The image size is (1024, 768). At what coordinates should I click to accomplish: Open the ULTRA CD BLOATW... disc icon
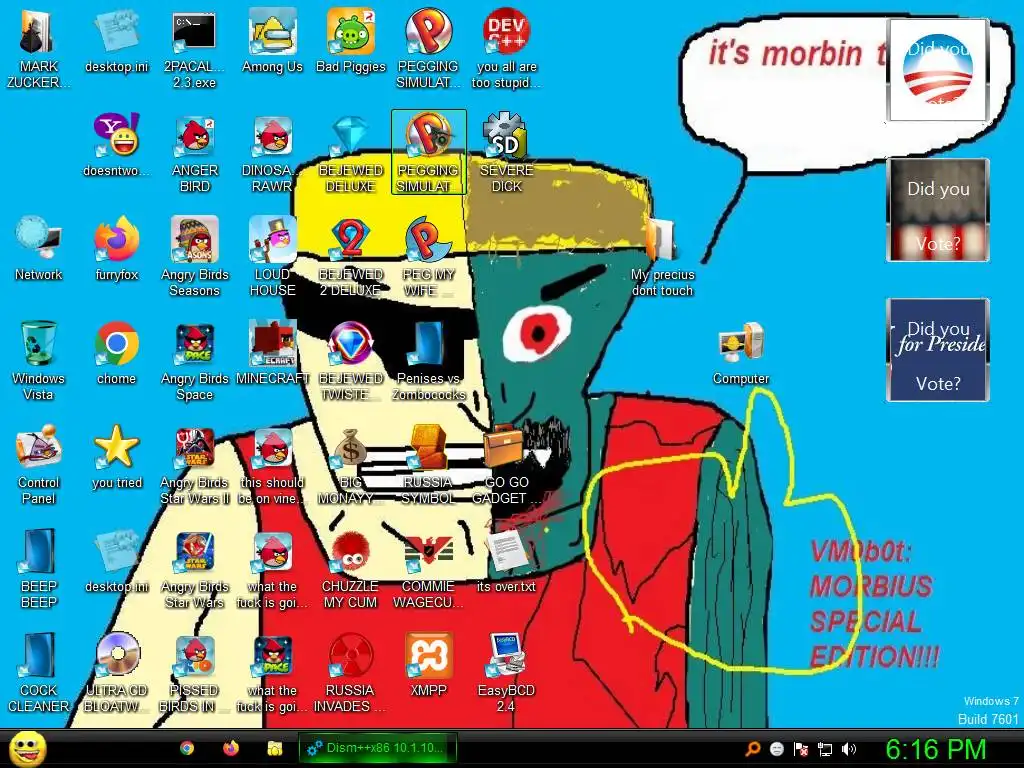click(116, 672)
